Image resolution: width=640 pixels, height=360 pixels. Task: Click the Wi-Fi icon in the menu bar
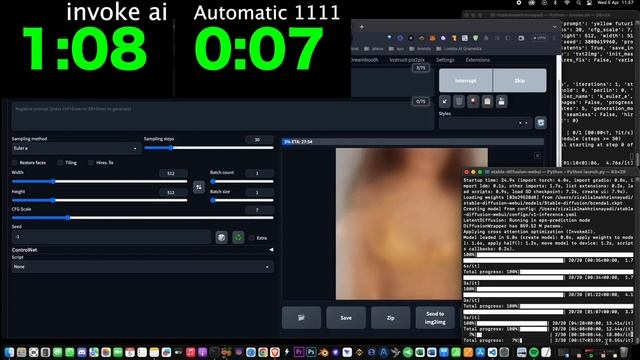click(567, 3)
